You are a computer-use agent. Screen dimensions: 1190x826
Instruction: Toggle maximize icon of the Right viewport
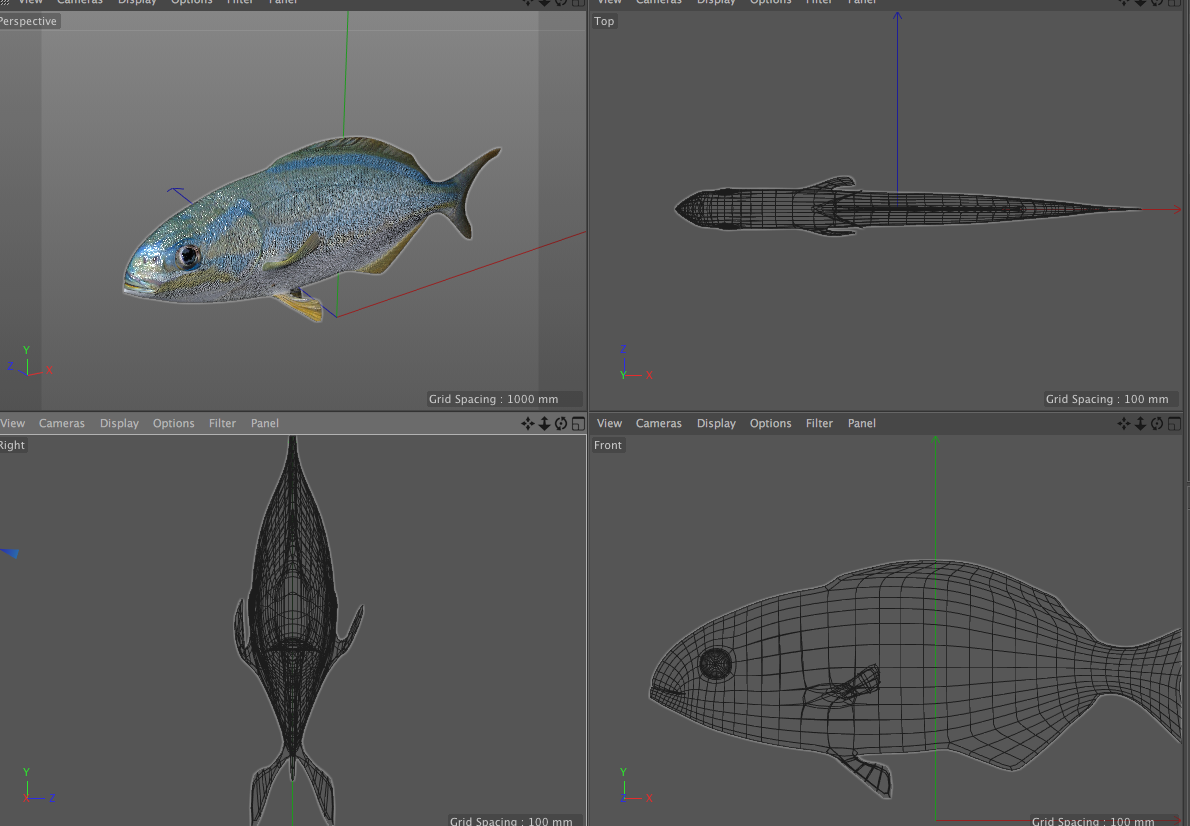coord(578,424)
